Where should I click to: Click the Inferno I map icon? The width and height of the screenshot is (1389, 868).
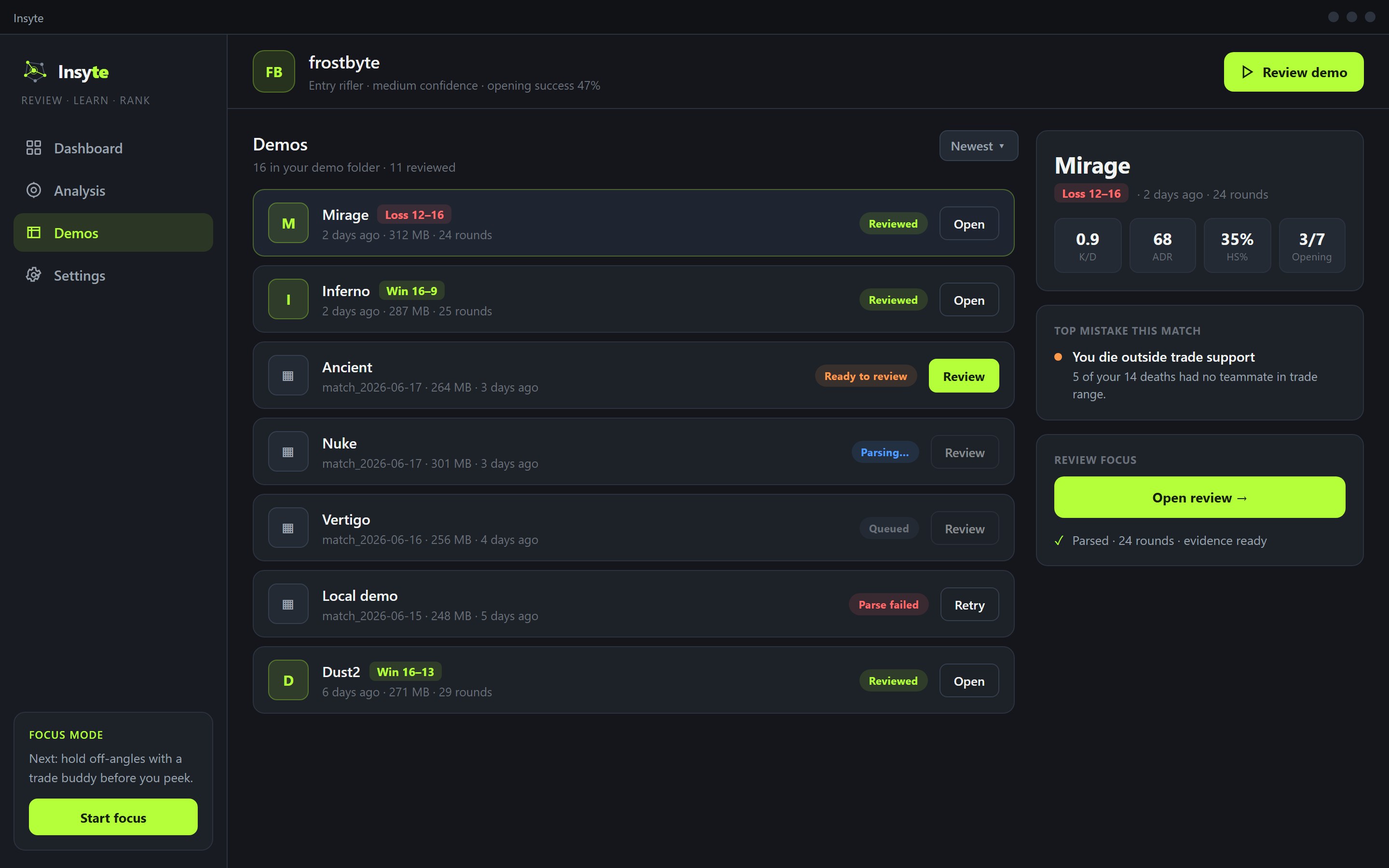[288, 299]
